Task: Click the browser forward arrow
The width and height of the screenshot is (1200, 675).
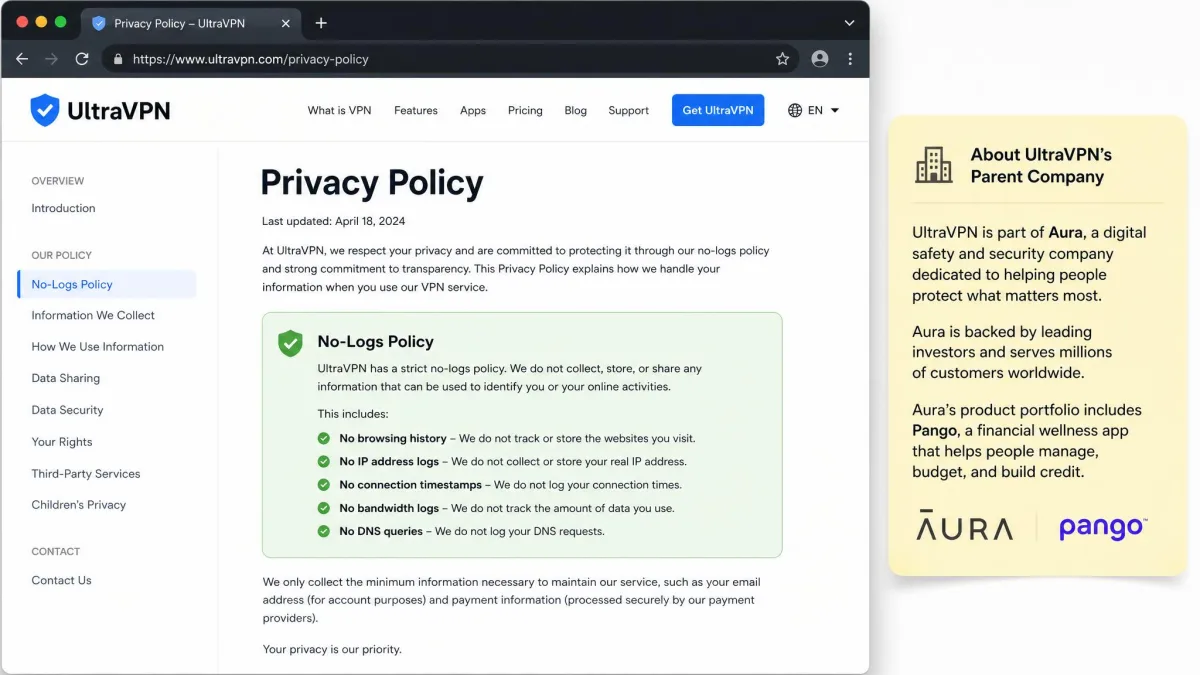Action: [x=52, y=59]
